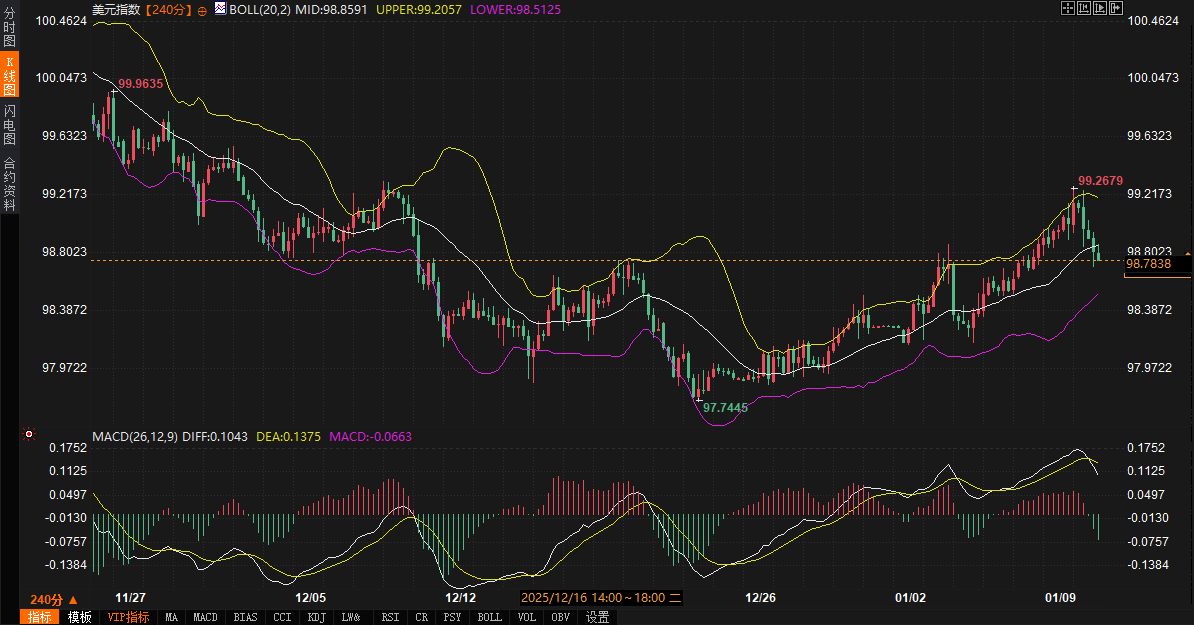Switch sub-indicator to KDJ
The image size is (1194, 625).
pyautogui.click(x=316, y=617)
